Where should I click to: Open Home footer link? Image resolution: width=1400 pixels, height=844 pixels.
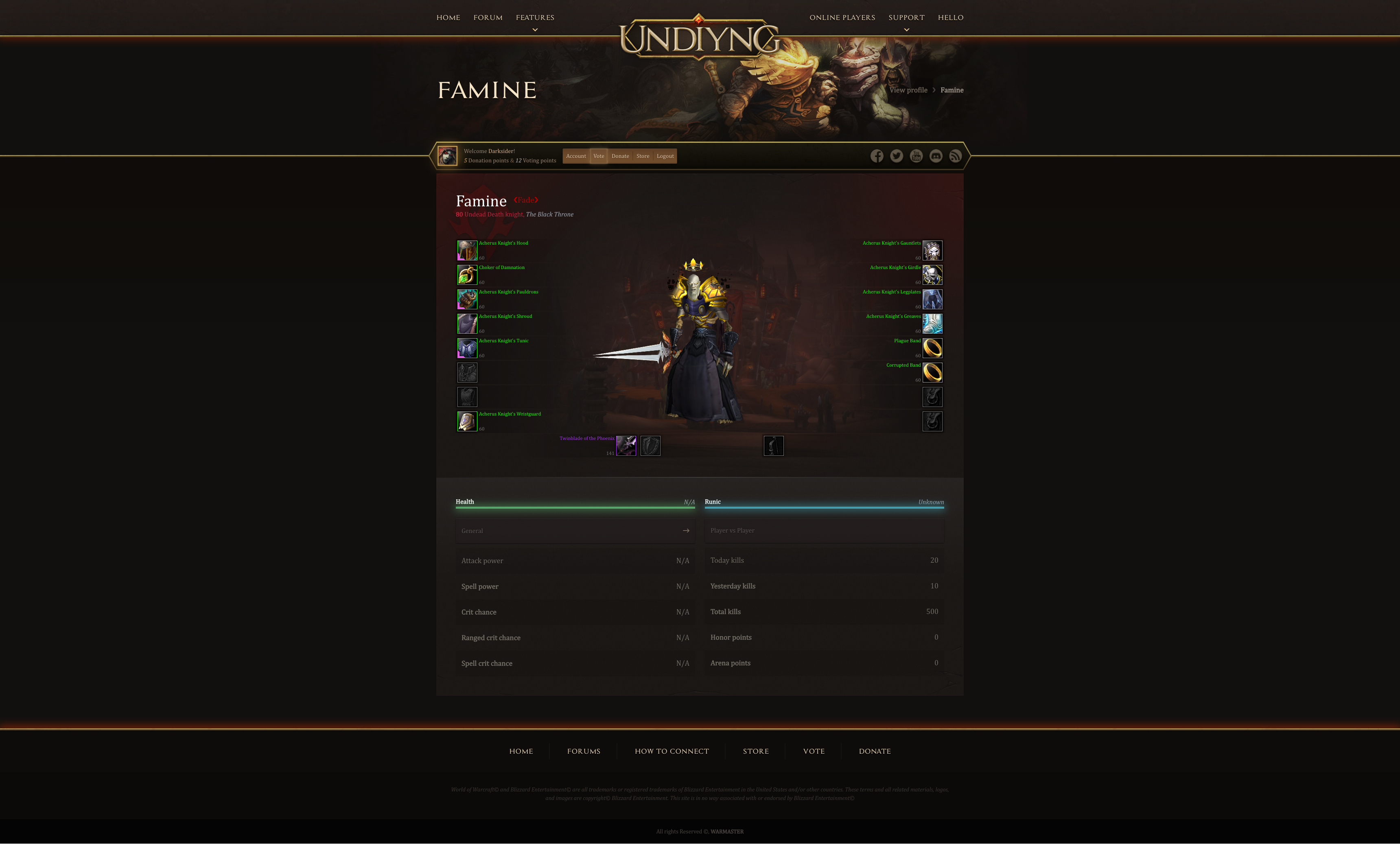tap(521, 751)
